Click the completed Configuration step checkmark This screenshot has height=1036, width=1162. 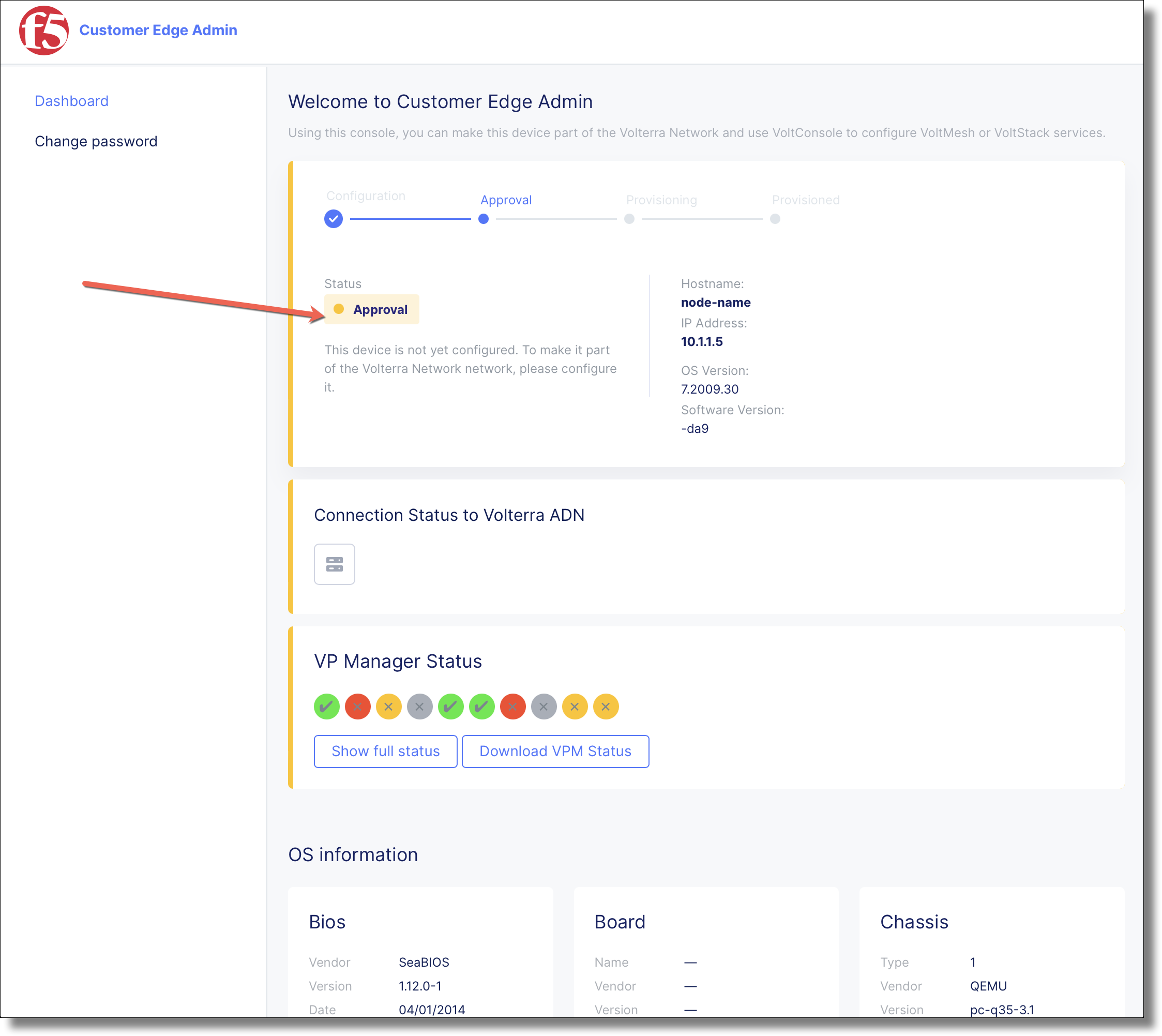click(x=334, y=219)
